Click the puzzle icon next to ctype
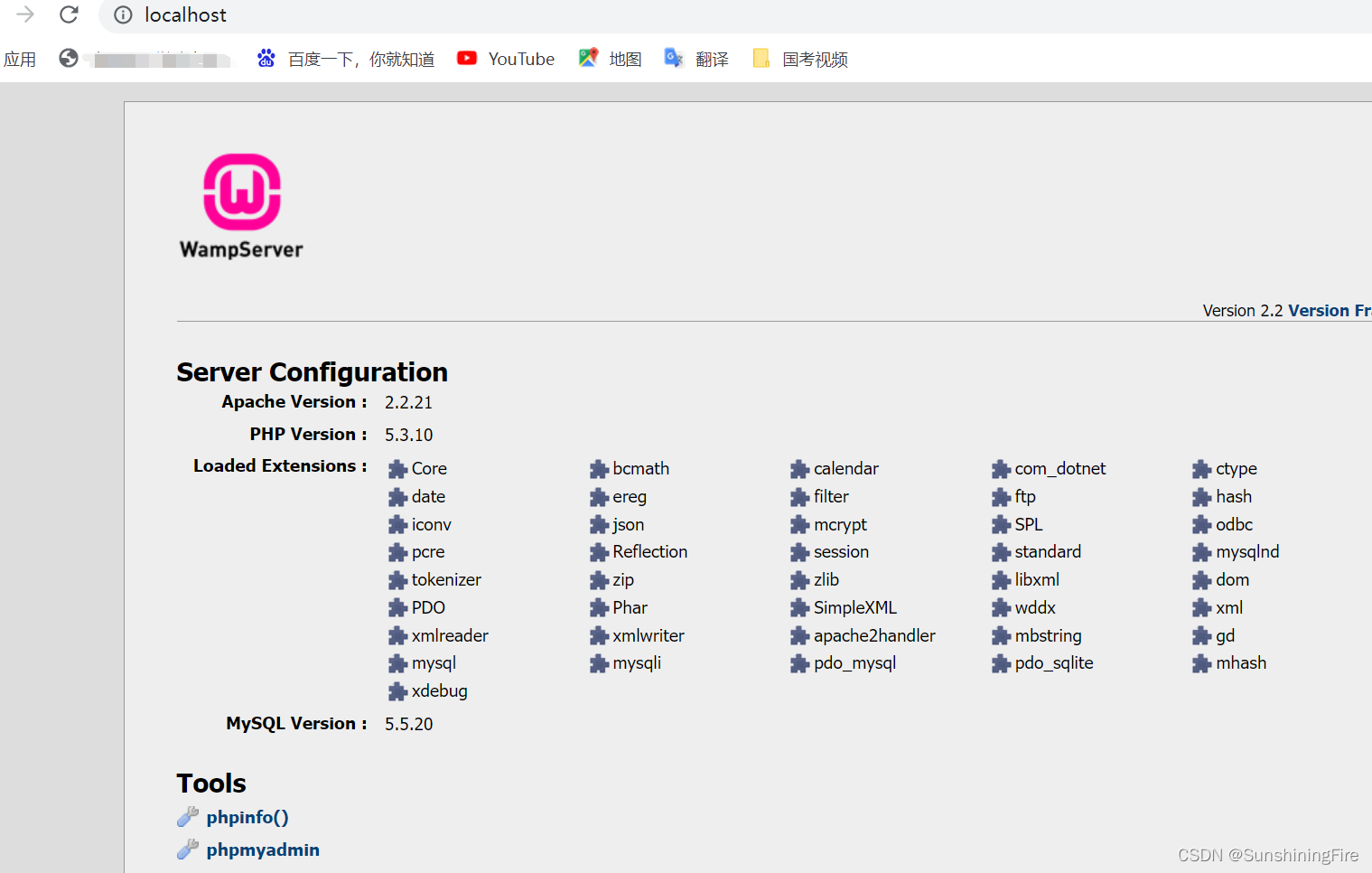 coord(1201,469)
